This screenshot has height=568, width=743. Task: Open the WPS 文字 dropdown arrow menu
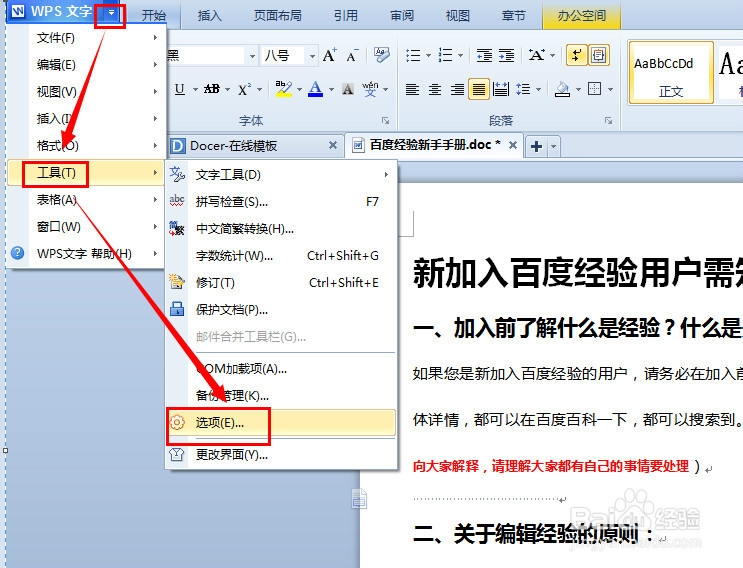pyautogui.click(x=111, y=13)
